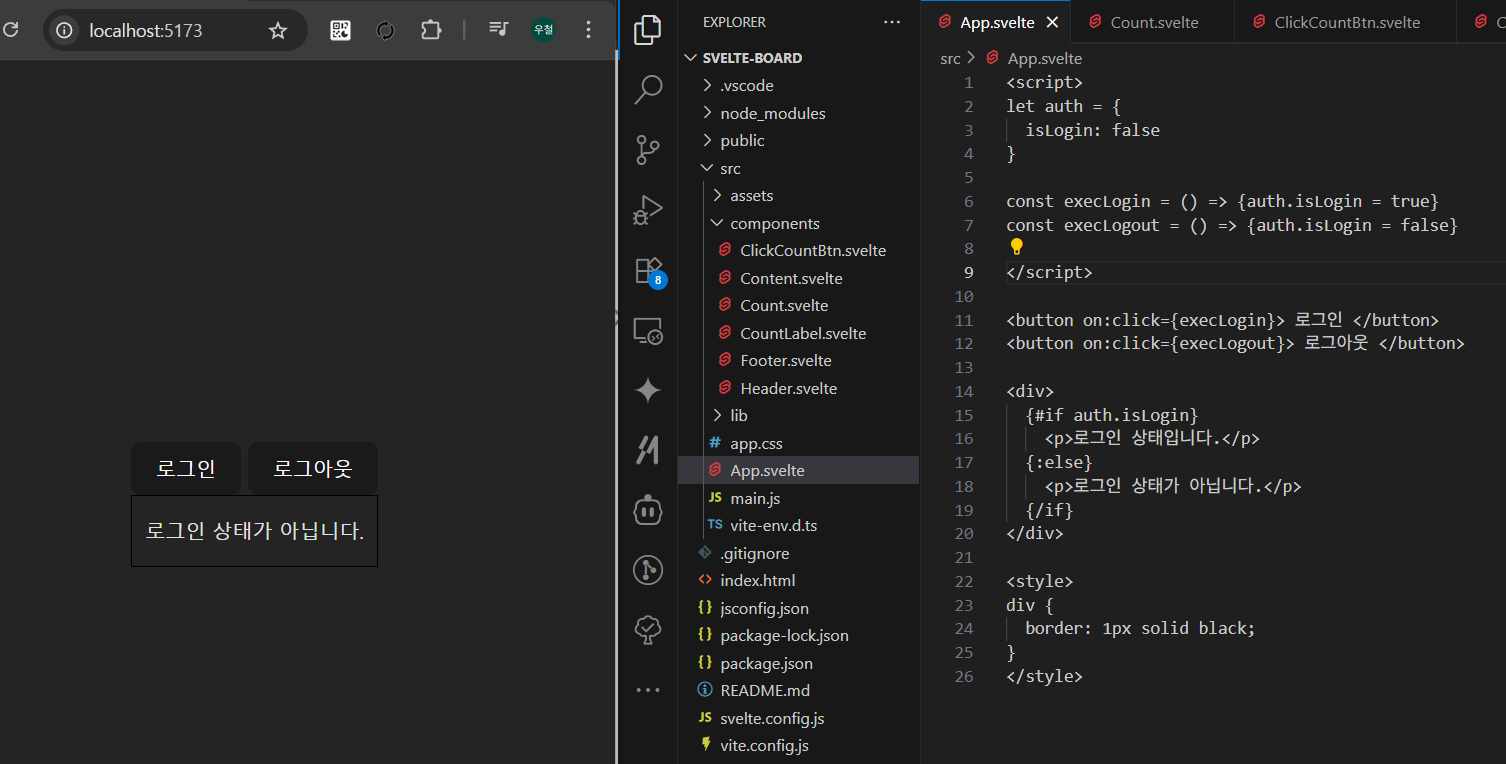This screenshot has width=1506, height=764.
Task: Open the Explorer view in activity bar
Action: [x=648, y=30]
